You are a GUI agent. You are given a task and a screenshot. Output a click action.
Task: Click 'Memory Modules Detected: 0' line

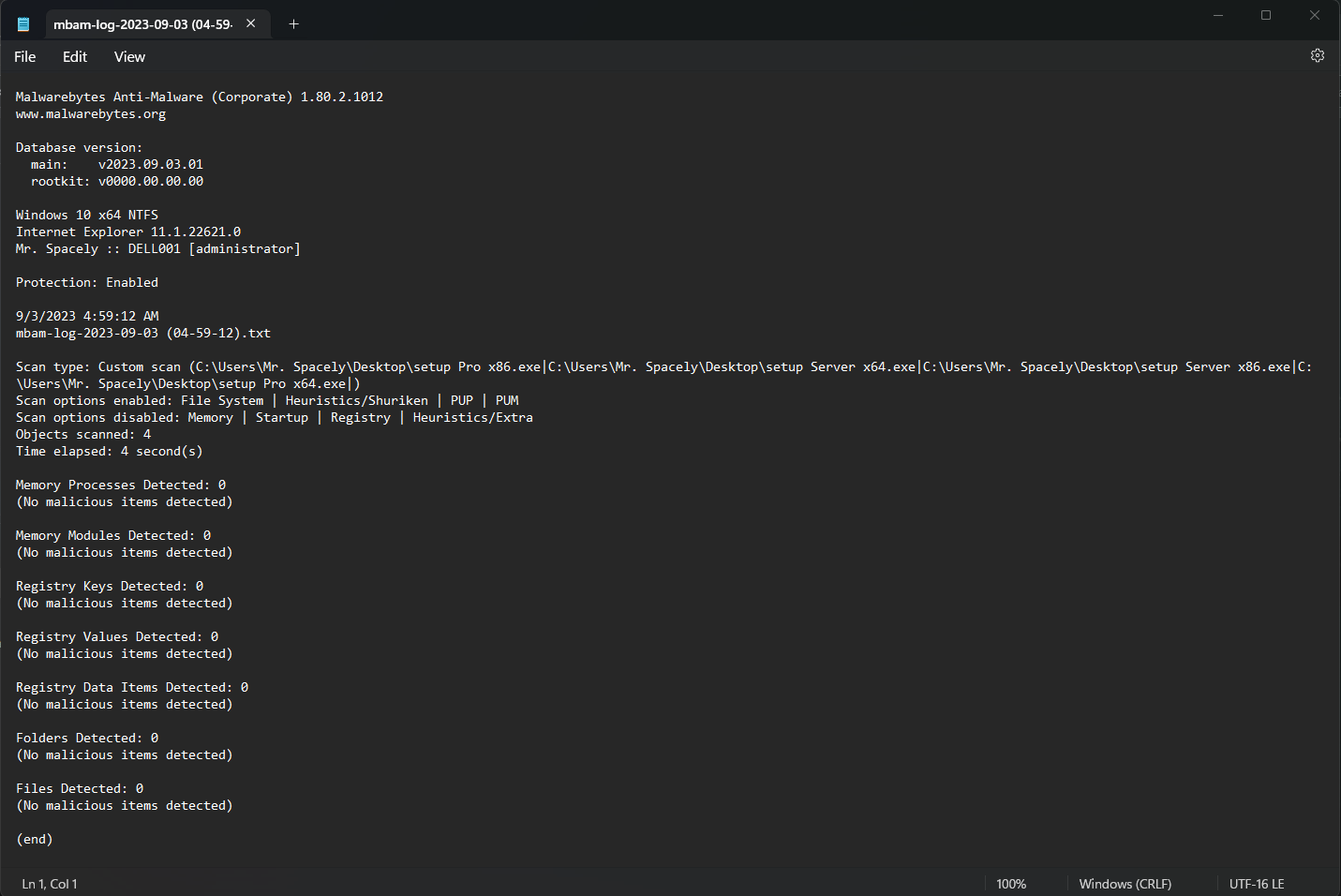tap(113, 536)
